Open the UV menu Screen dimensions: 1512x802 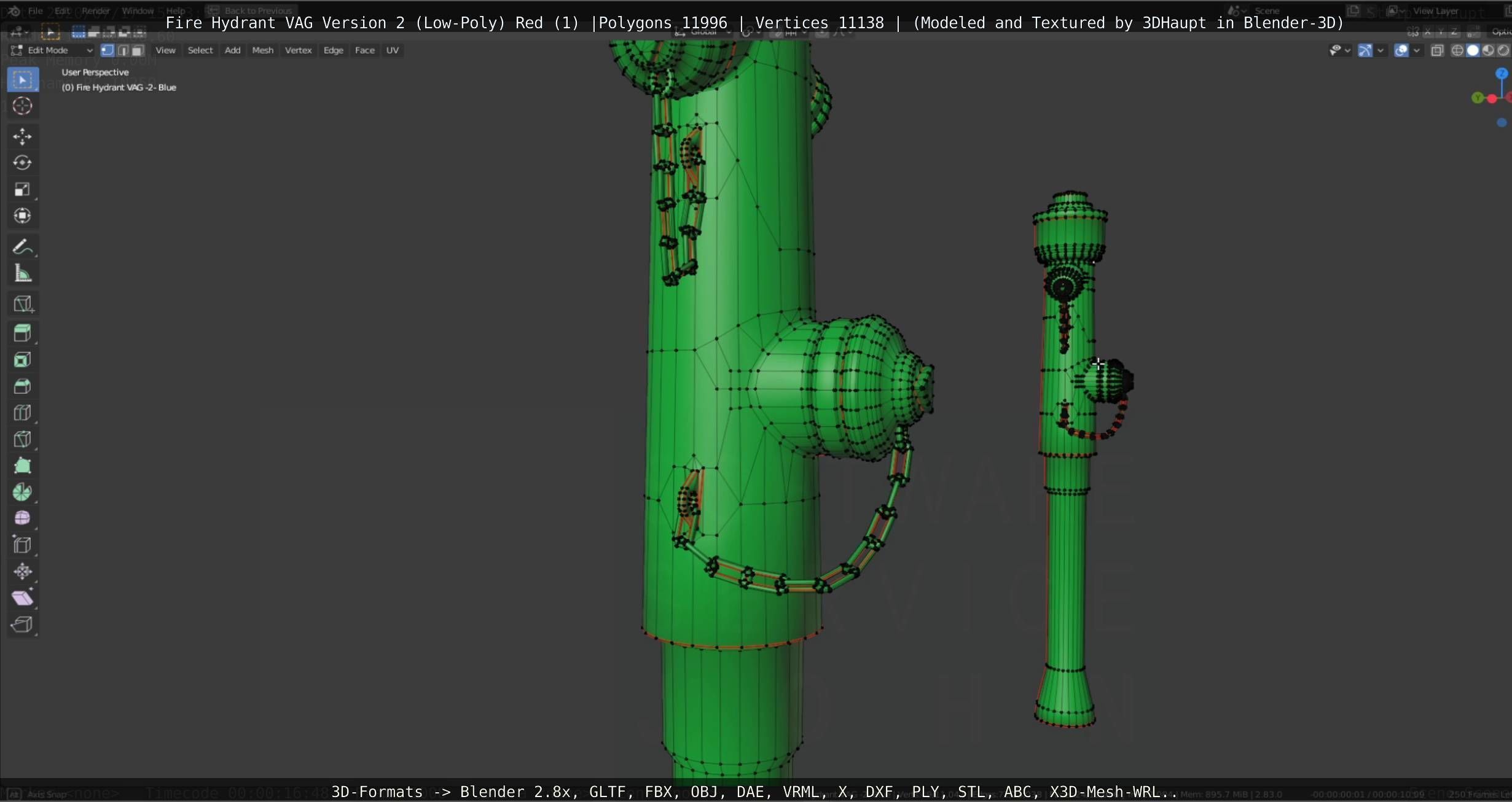[392, 50]
